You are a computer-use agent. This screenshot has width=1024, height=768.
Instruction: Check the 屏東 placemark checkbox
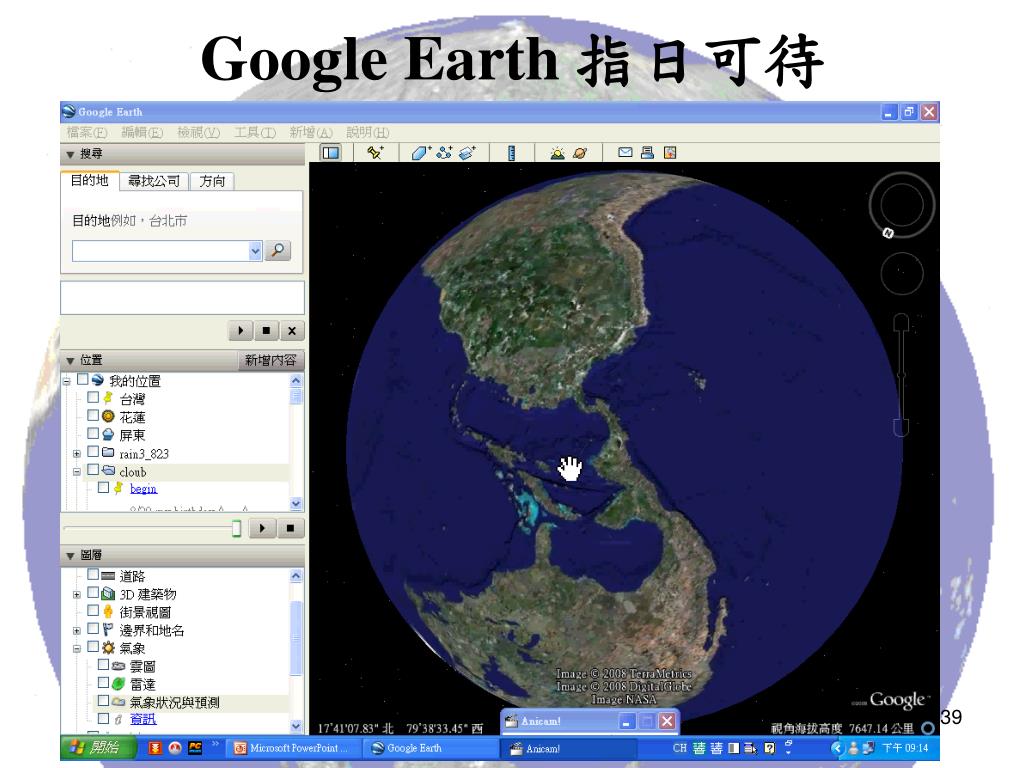coord(93,434)
